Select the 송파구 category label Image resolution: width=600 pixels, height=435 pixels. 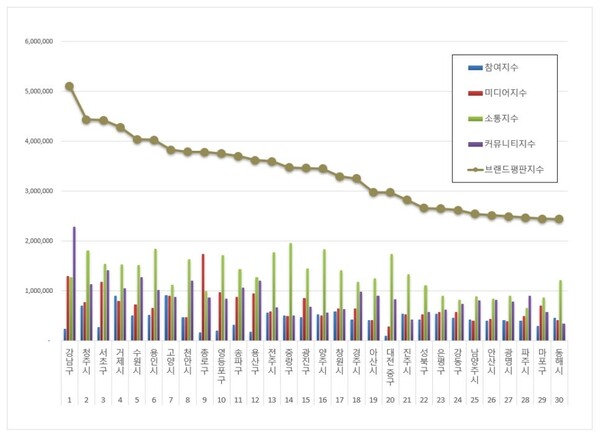238,361
